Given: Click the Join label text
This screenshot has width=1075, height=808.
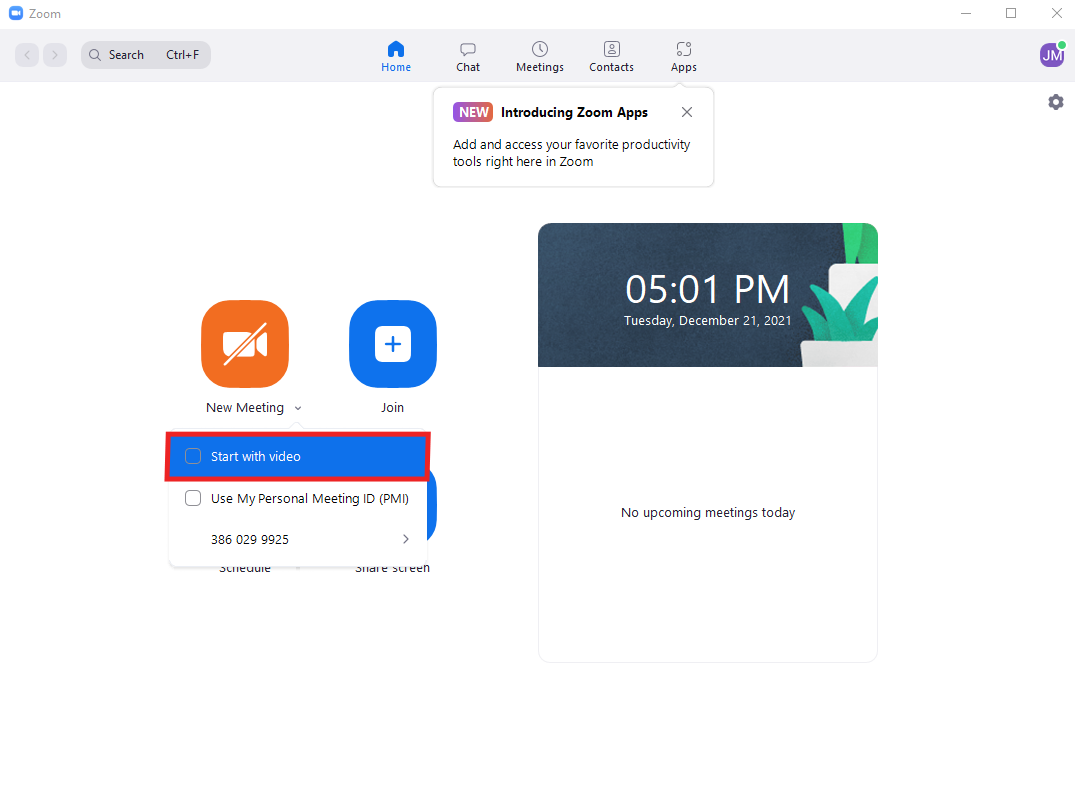Looking at the screenshot, I should click(392, 408).
